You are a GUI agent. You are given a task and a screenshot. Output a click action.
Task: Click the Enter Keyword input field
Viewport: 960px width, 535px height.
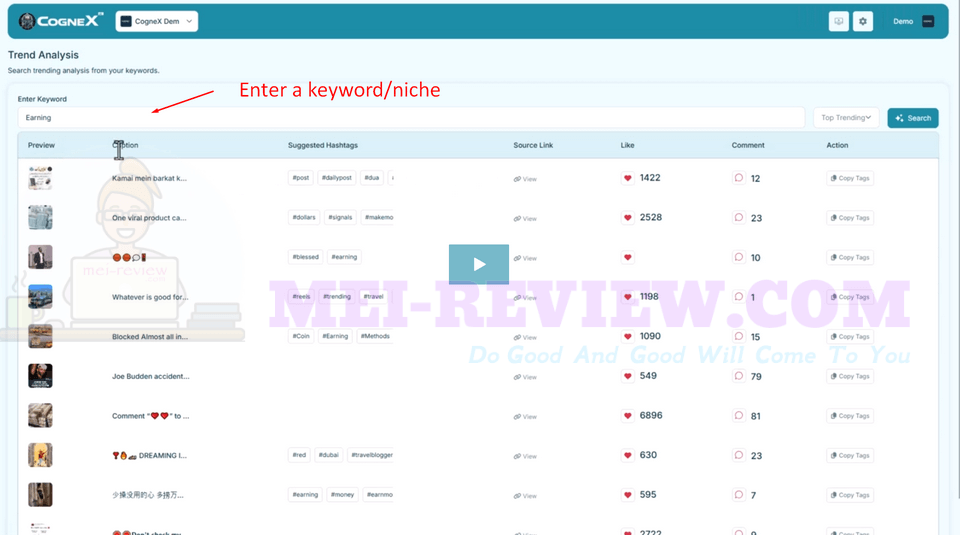coord(411,118)
